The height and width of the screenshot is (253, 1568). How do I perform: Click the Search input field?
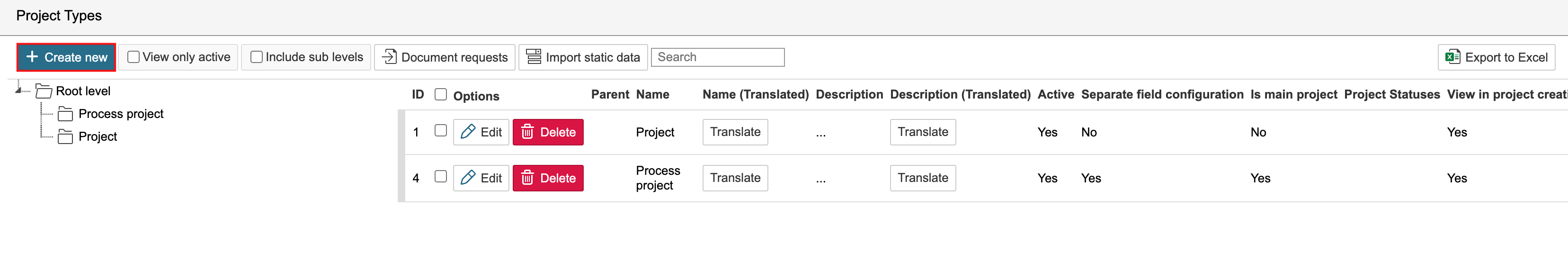click(718, 57)
